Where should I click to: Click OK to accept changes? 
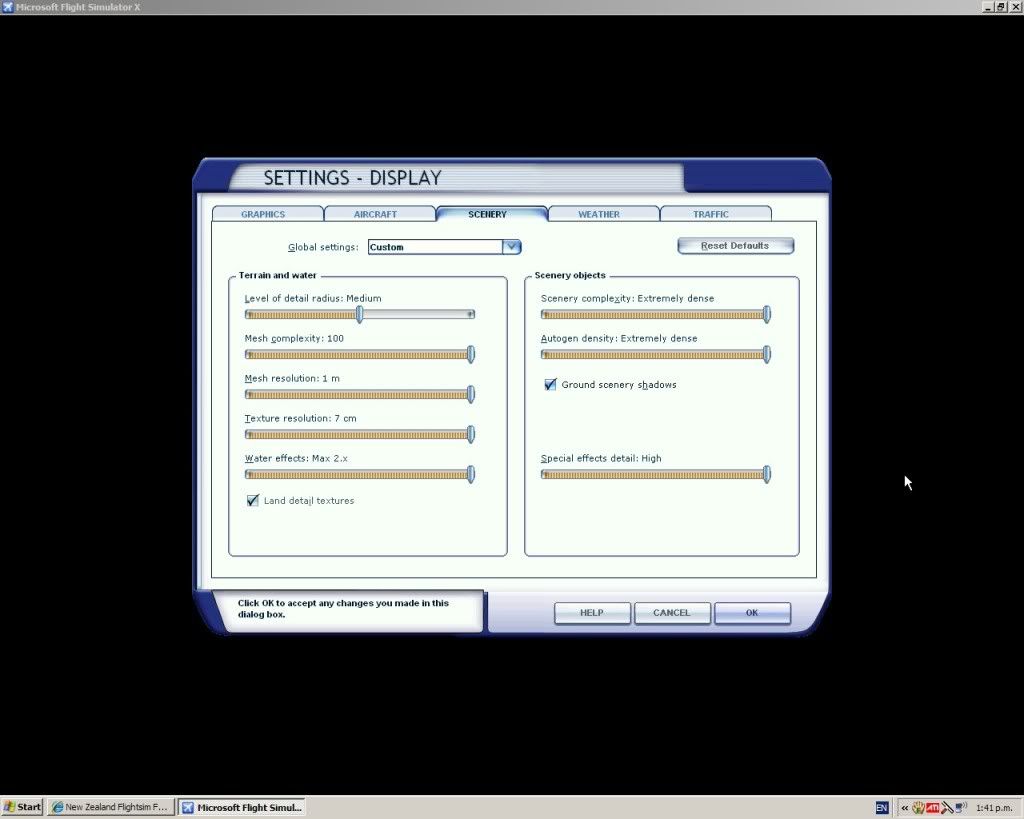pyautogui.click(x=752, y=613)
